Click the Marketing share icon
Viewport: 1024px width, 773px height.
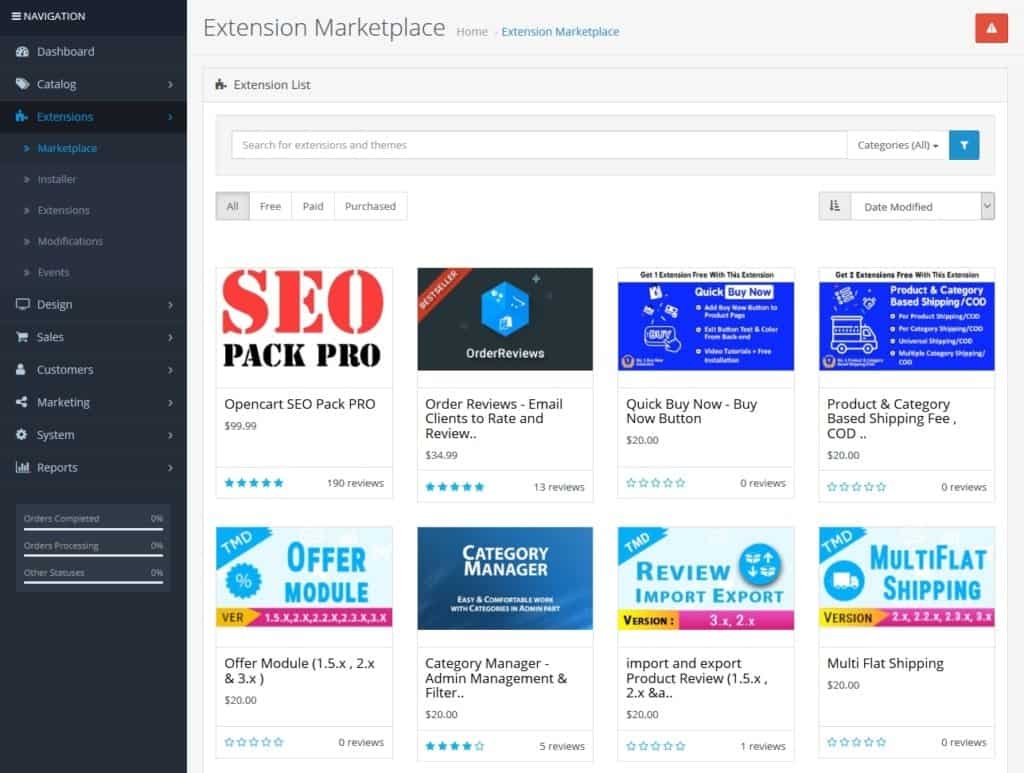22,402
